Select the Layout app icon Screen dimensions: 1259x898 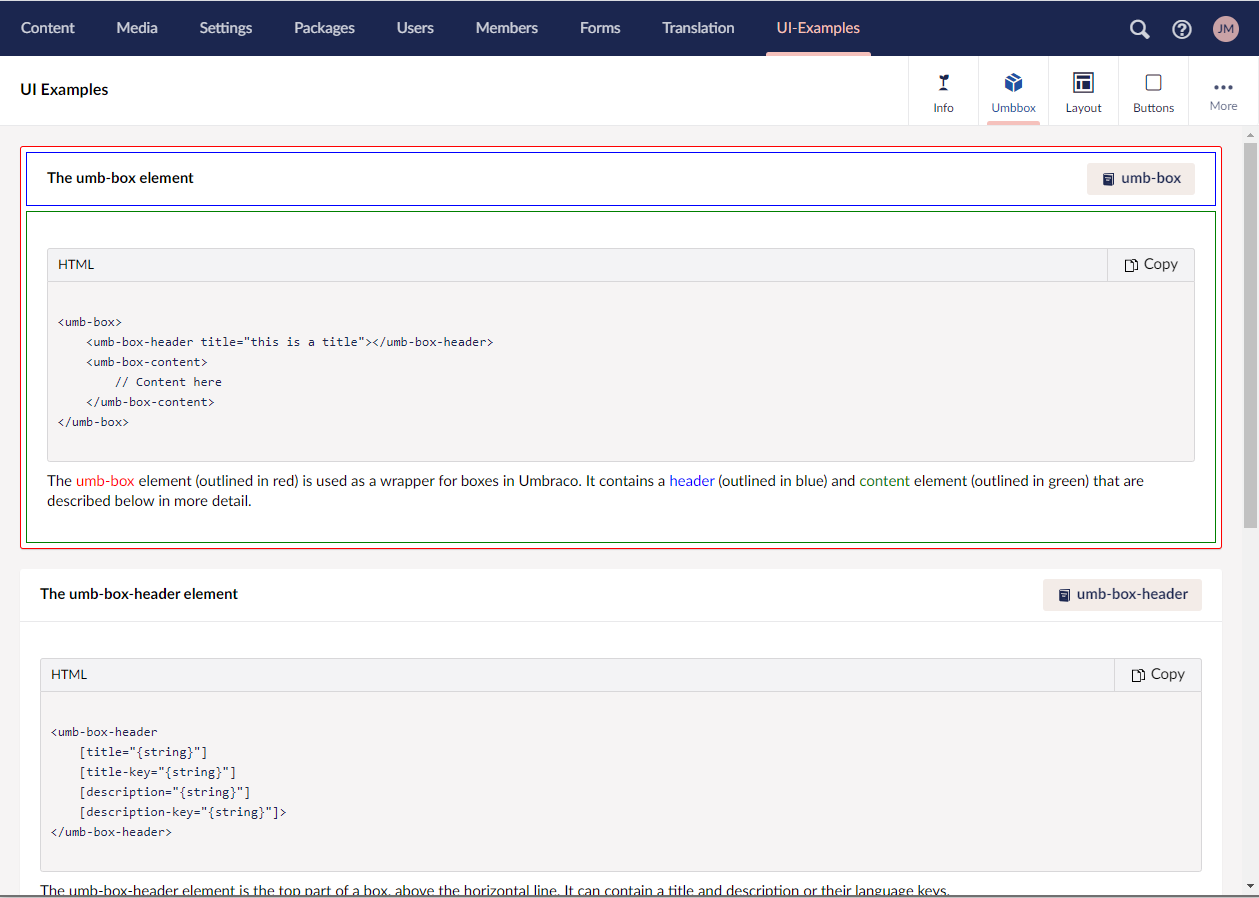[1083, 83]
